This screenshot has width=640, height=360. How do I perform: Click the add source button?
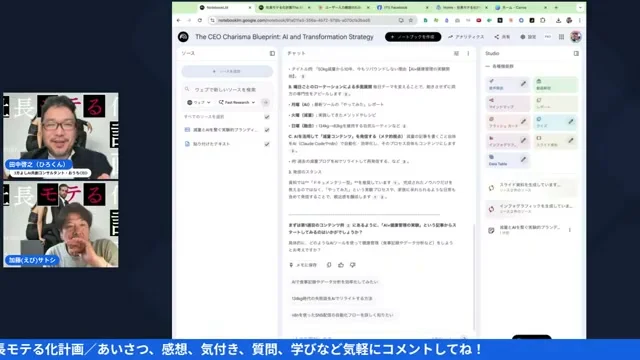227,71
